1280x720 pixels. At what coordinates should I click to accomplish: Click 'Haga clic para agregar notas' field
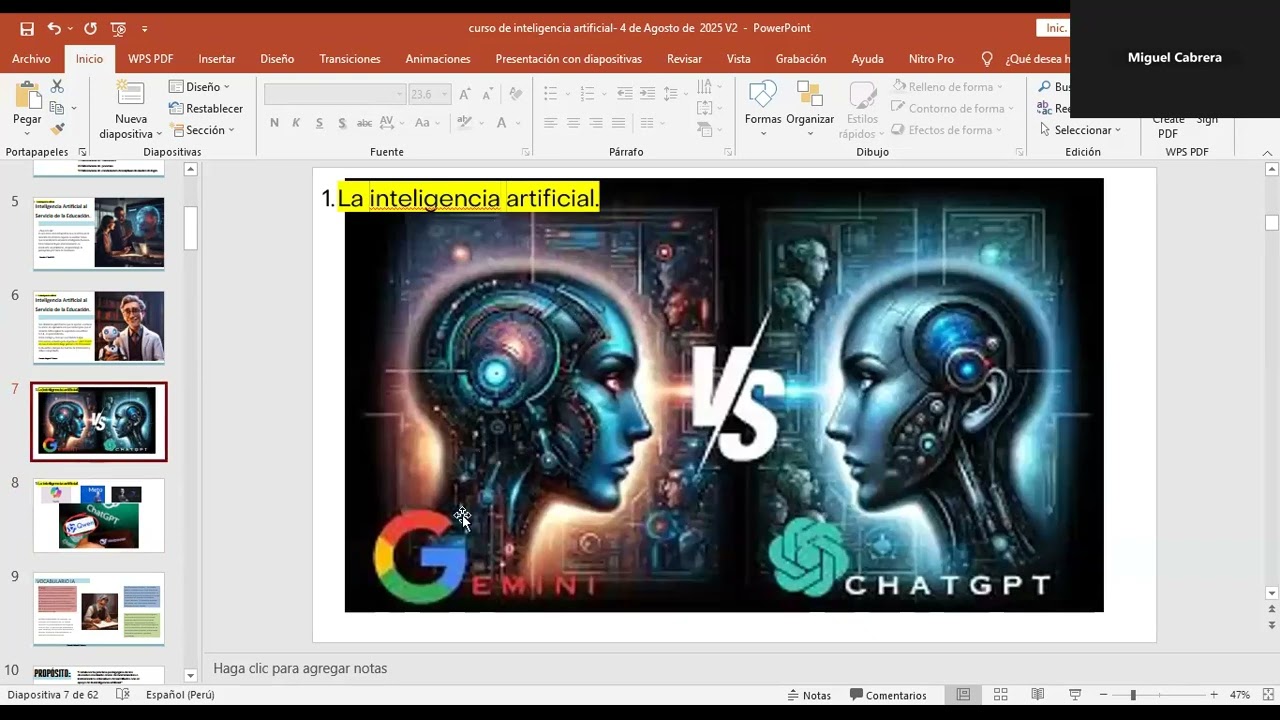(300, 668)
